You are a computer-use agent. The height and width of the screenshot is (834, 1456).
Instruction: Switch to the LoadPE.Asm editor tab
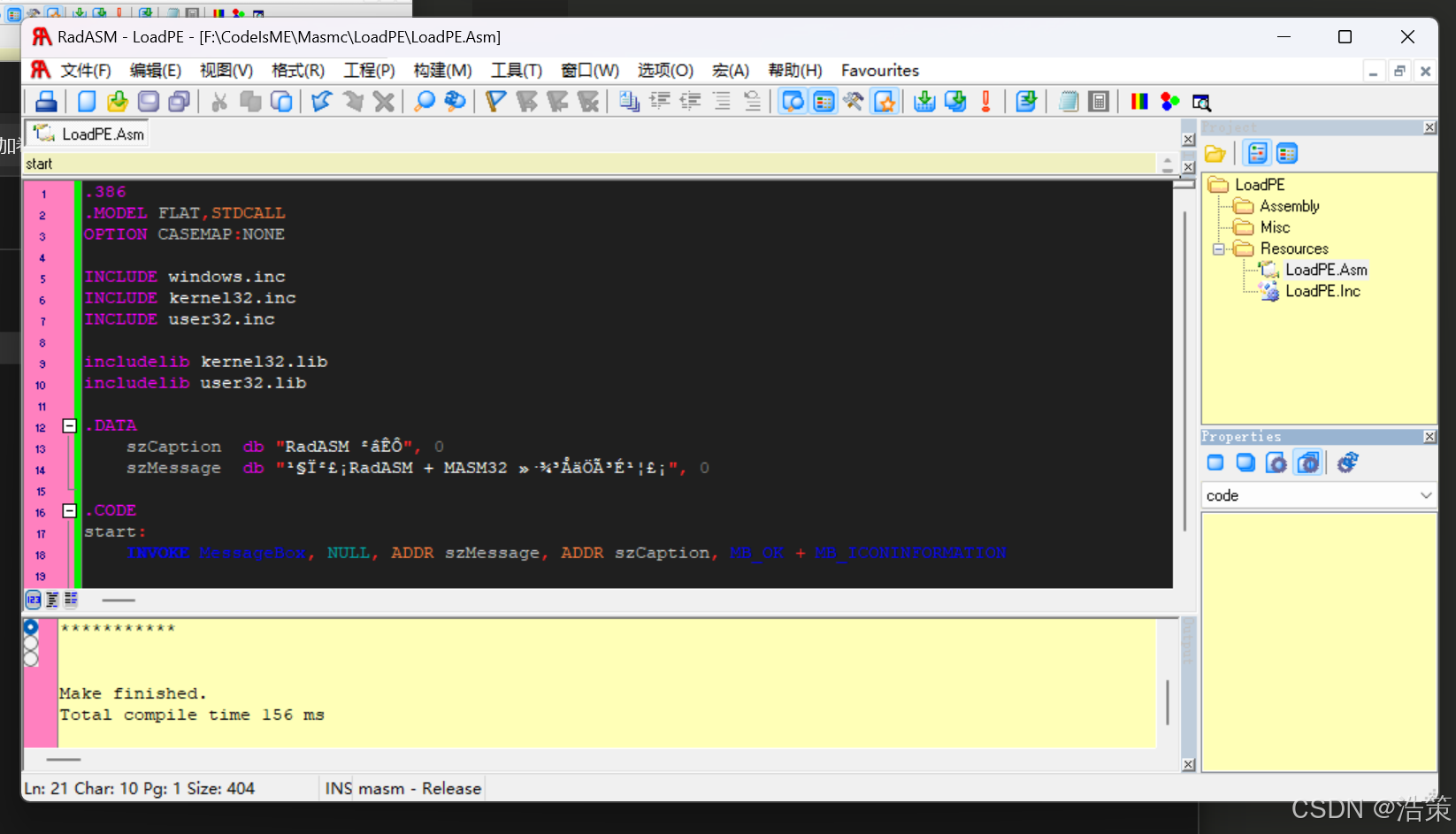click(x=88, y=134)
